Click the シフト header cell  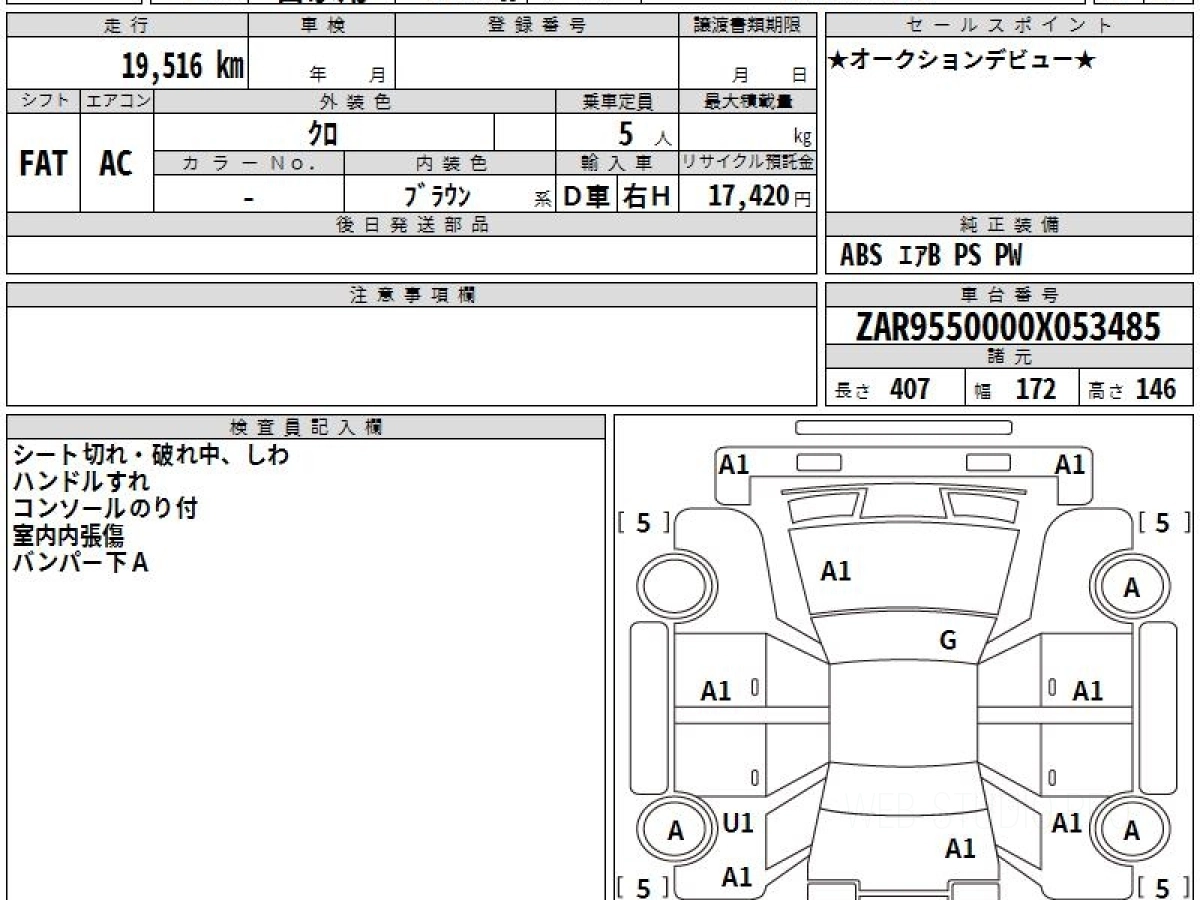[43, 101]
